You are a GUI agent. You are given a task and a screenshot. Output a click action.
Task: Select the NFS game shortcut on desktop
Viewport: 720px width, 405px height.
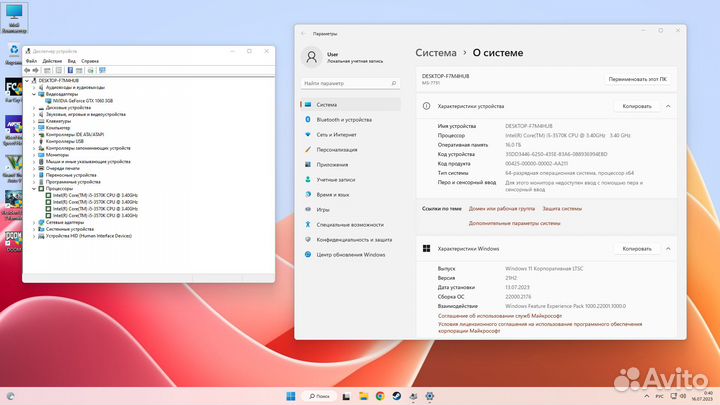tap(13, 130)
